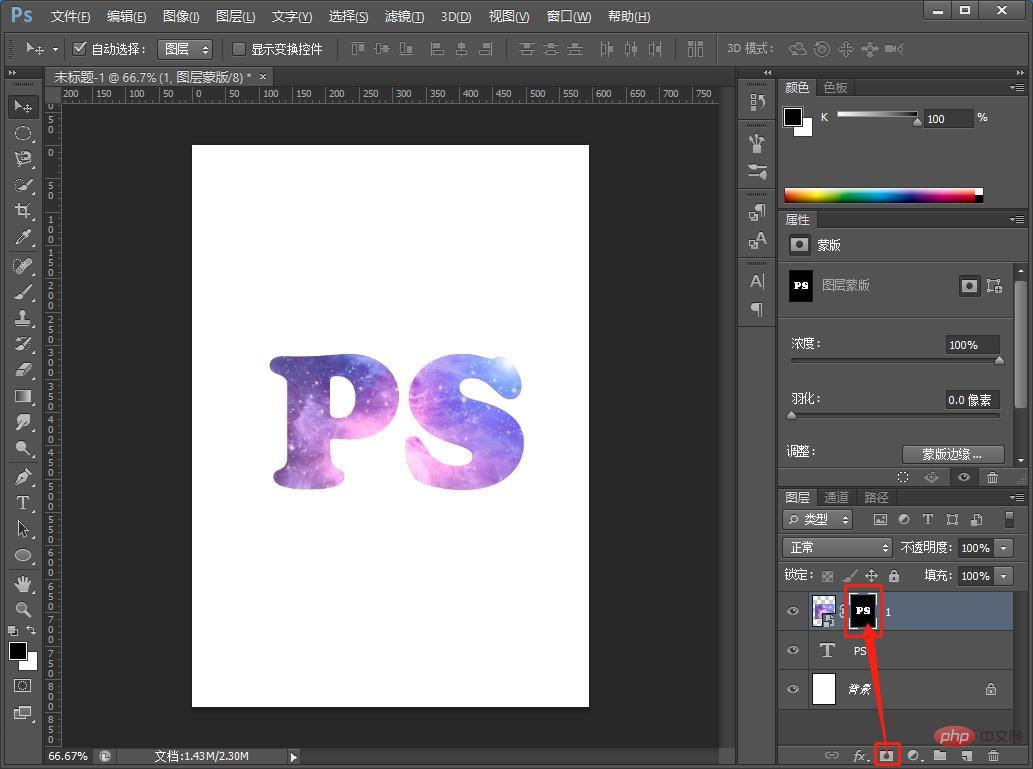
Task: Click the color spectrum ramp
Action: pos(883,195)
